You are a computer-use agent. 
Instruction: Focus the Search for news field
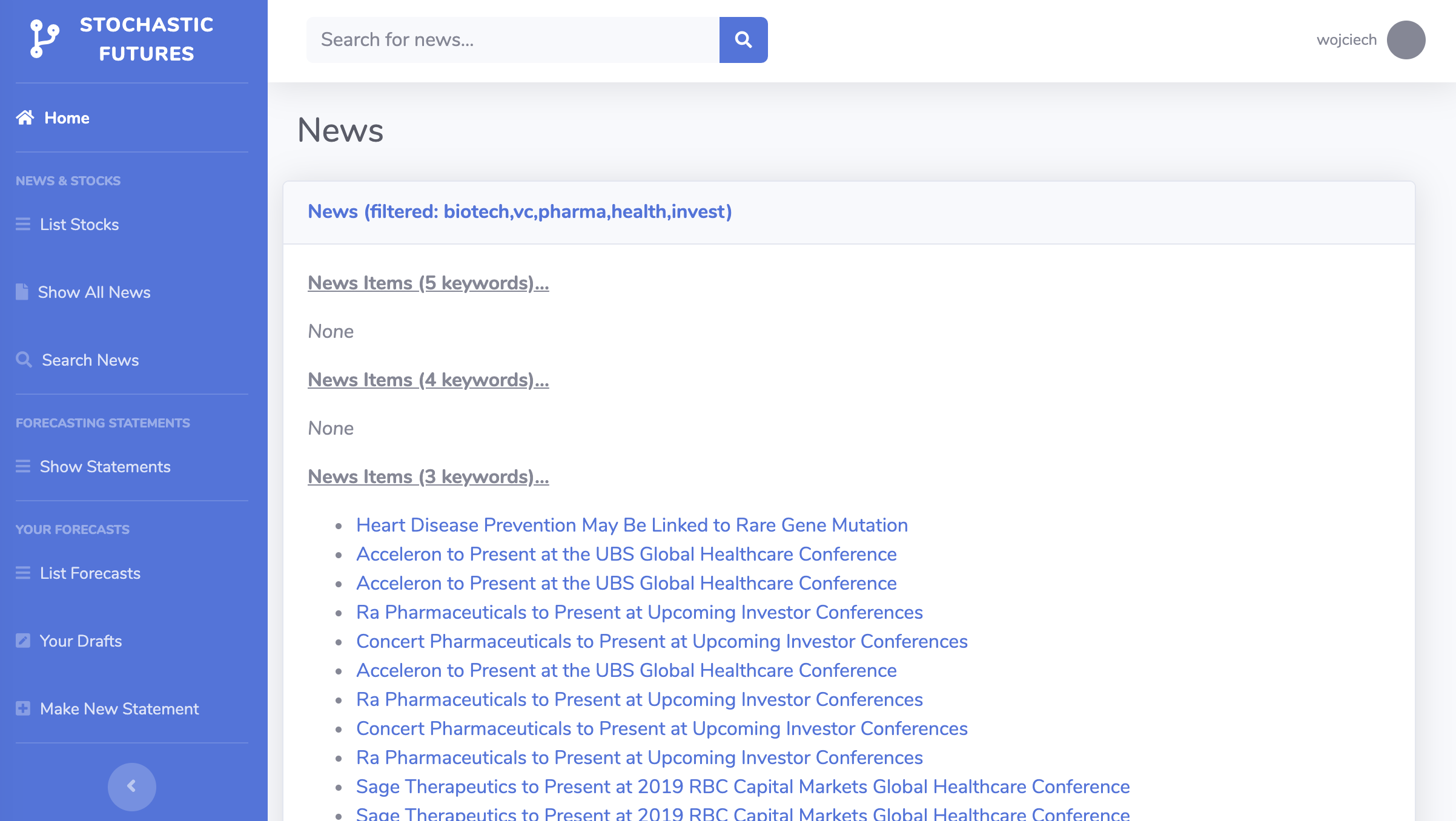[x=513, y=40]
